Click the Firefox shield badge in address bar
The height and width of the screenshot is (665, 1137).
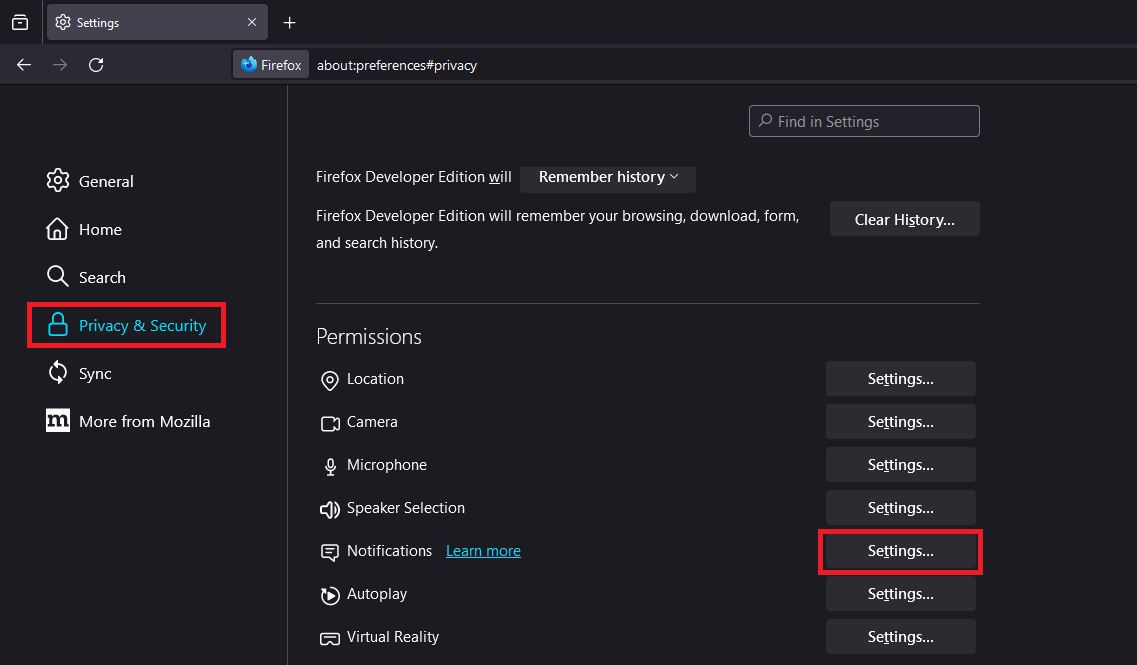(x=270, y=64)
